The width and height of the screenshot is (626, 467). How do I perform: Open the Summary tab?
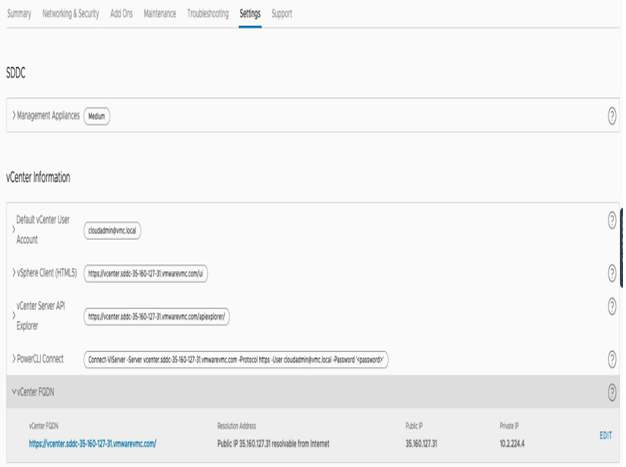tap(19, 14)
